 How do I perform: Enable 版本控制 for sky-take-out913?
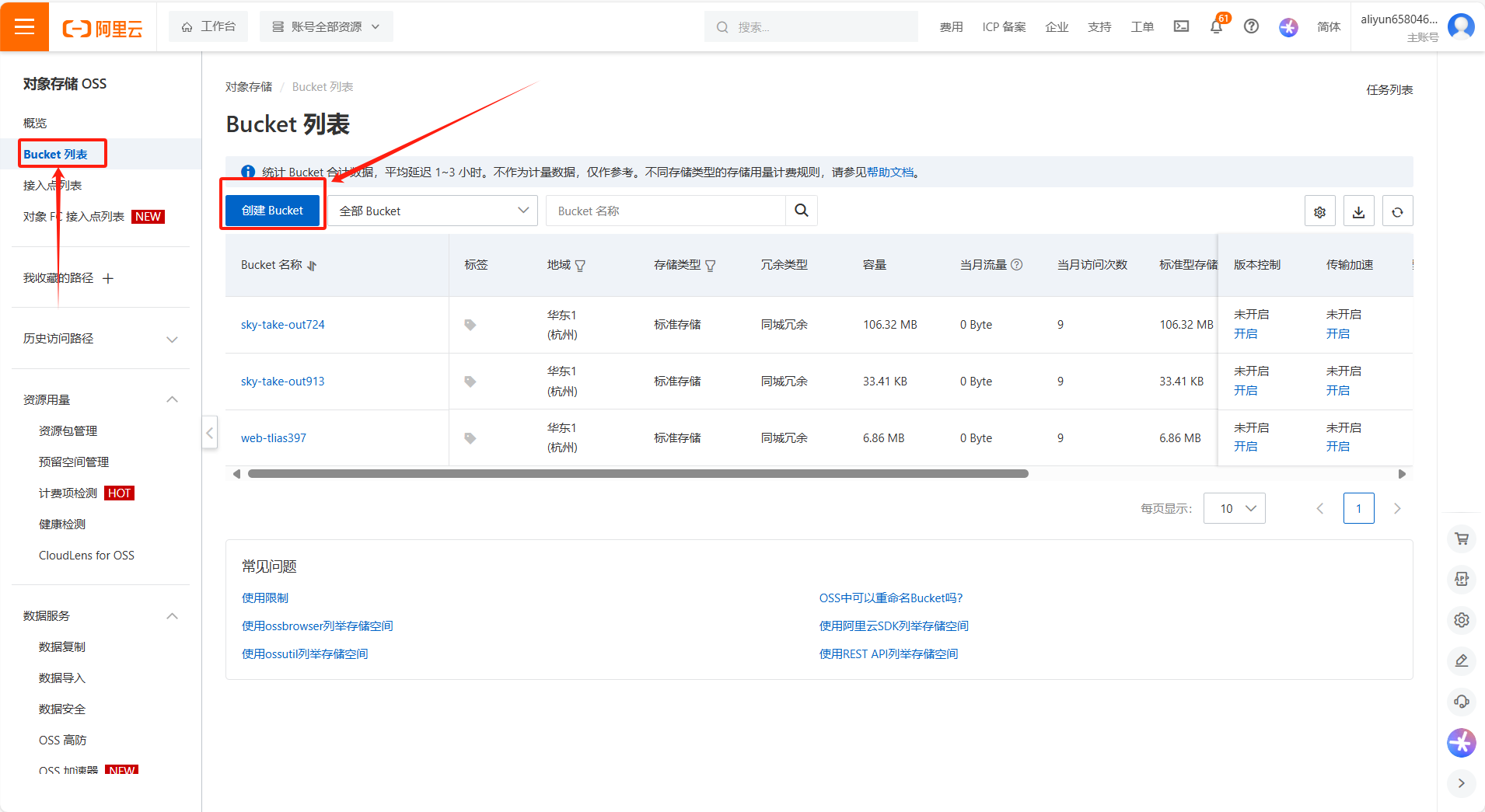click(x=1246, y=390)
